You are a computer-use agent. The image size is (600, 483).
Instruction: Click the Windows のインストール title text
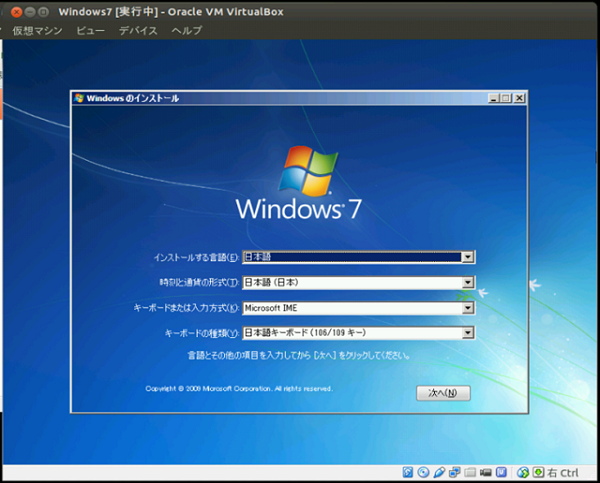(x=133, y=98)
